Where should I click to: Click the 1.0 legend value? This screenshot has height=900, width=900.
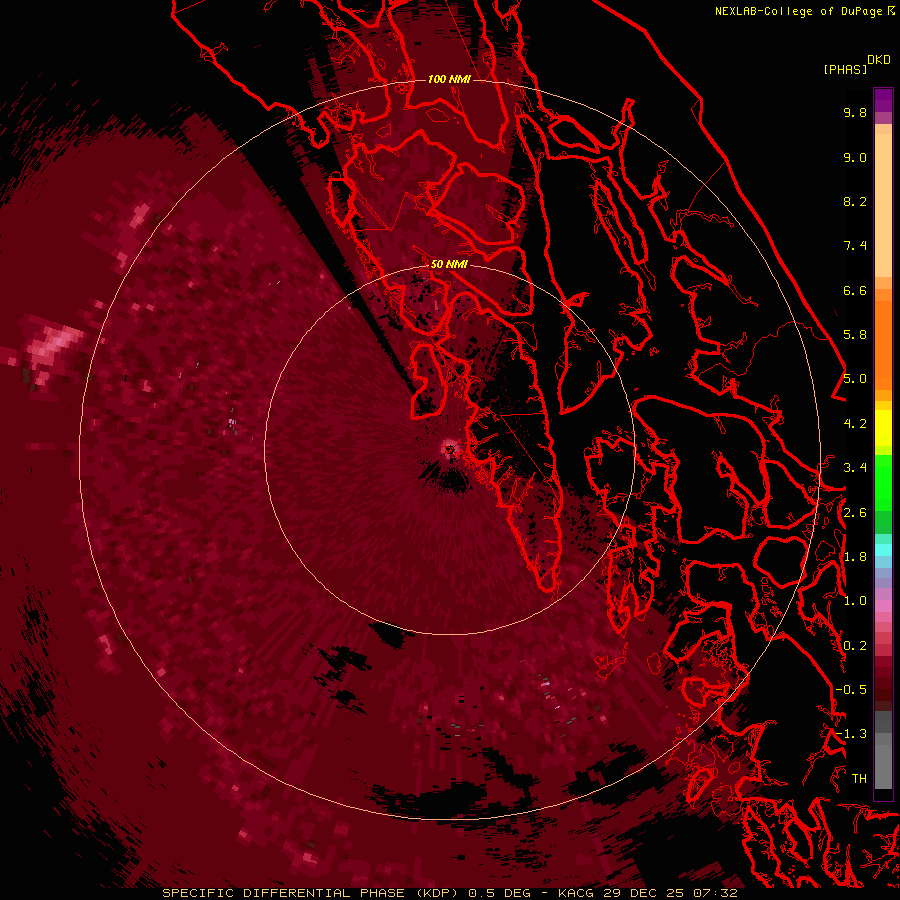pos(855,601)
